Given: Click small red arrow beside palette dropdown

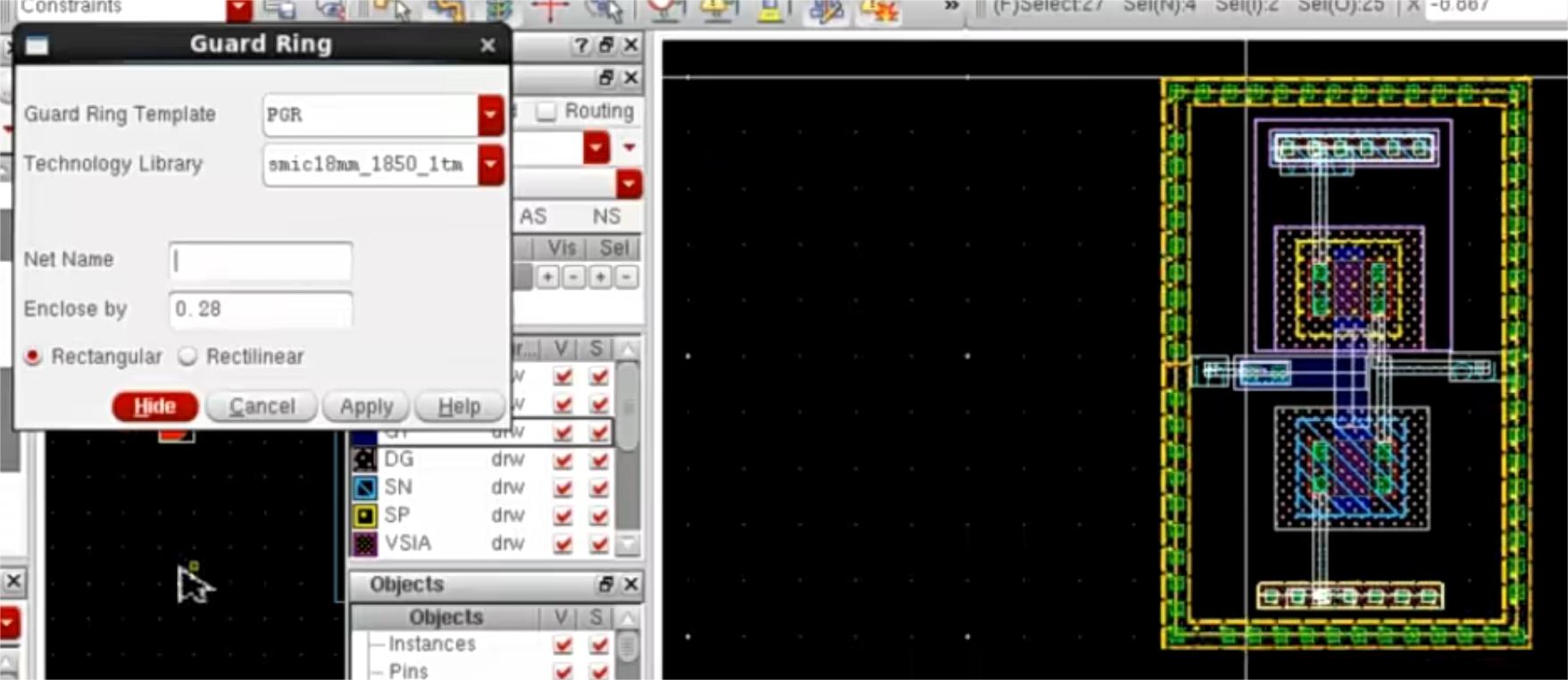Looking at the screenshot, I should pos(630,147).
